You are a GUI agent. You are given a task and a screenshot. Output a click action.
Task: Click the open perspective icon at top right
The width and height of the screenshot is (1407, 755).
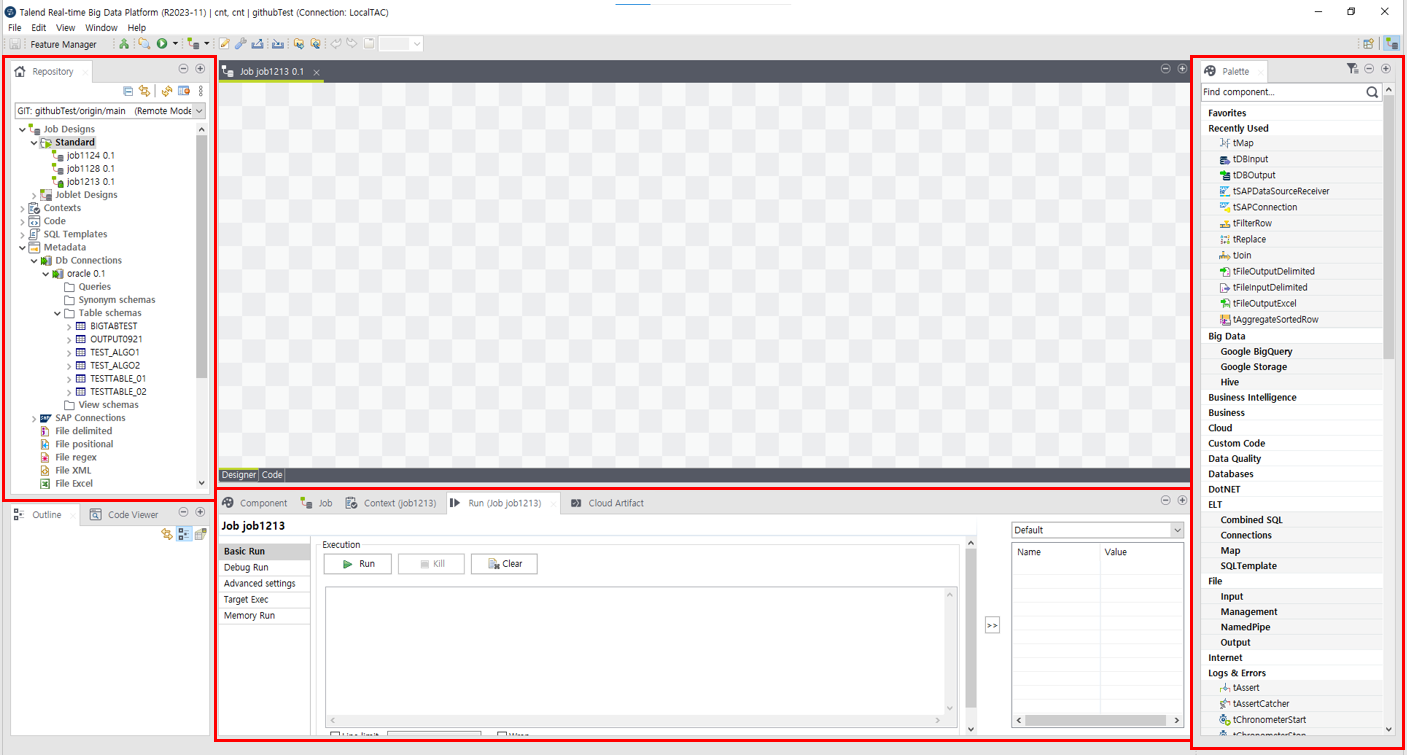coord(1368,44)
